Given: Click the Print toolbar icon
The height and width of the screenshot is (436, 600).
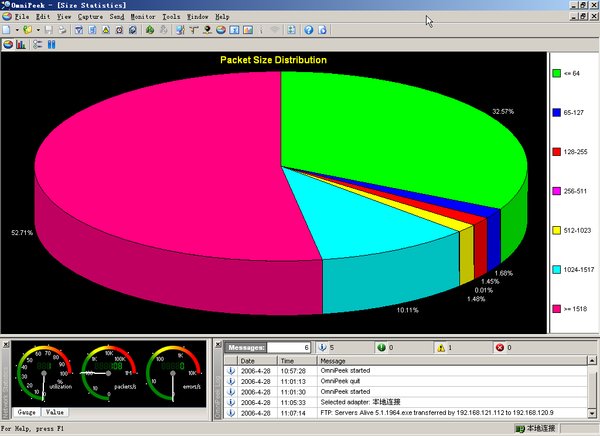Looking at the screenshot, I should pos(62,30).
